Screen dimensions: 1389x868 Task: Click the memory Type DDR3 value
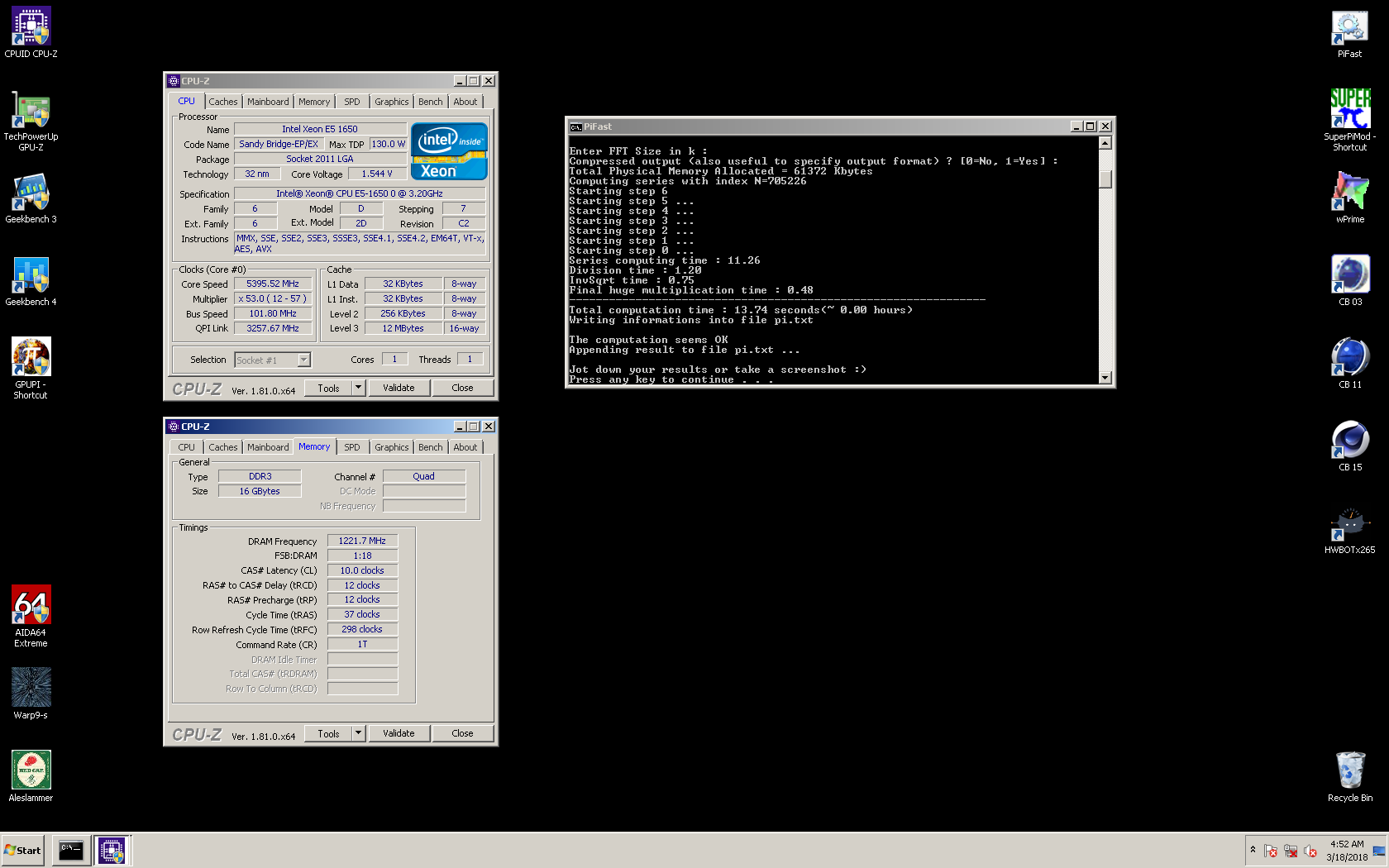tap(260, 476)
